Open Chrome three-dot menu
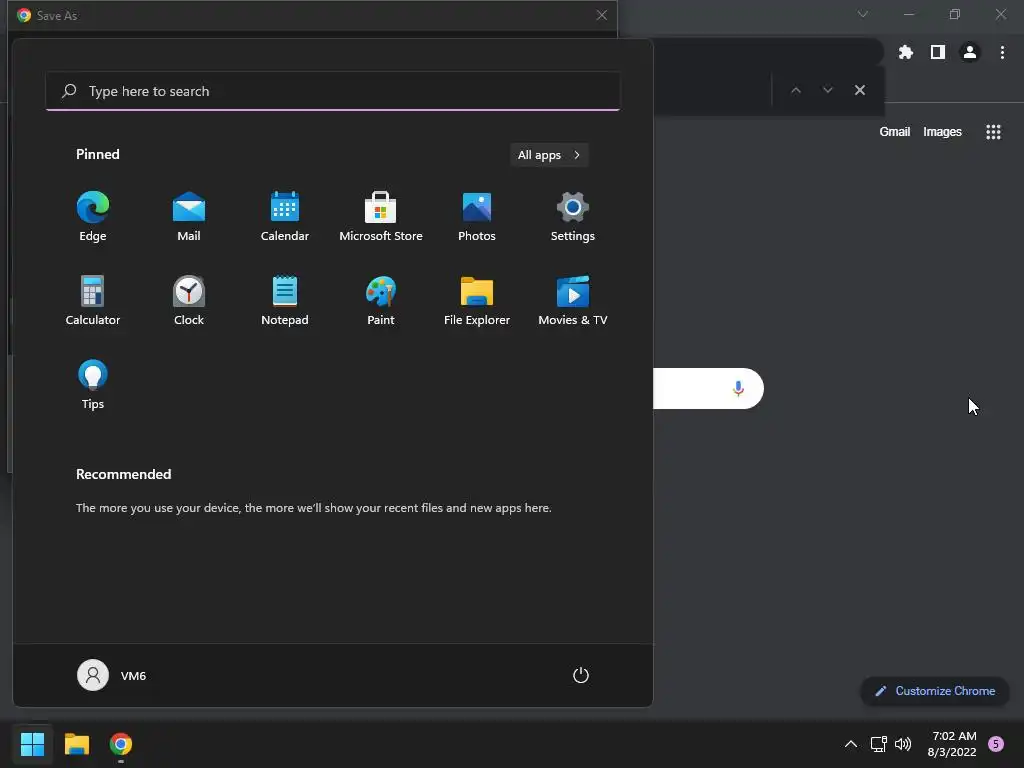This screenshot has width=1024, height=768. coord(1002,52)
